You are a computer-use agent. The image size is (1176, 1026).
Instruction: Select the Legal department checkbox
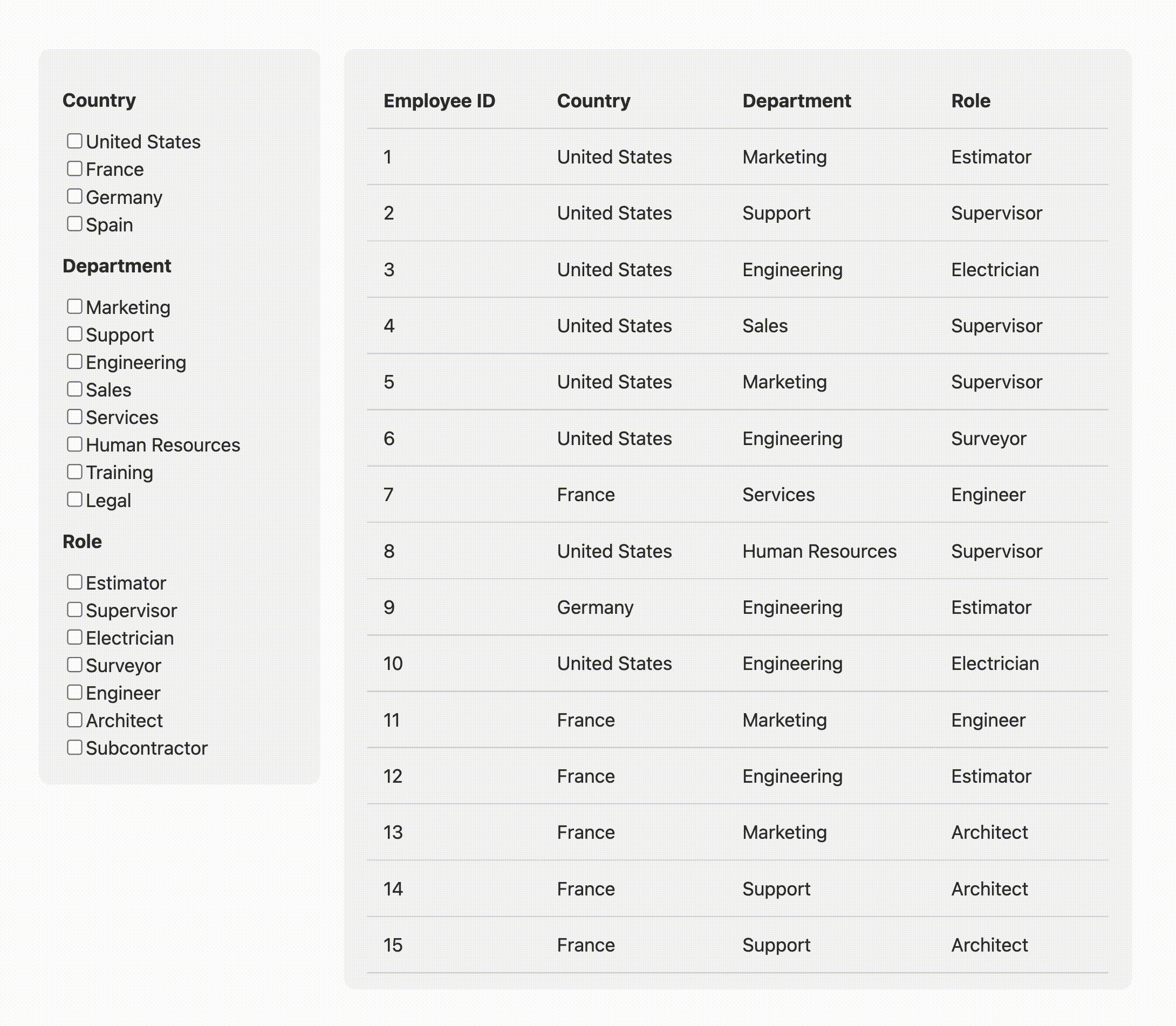pos(74,500)
